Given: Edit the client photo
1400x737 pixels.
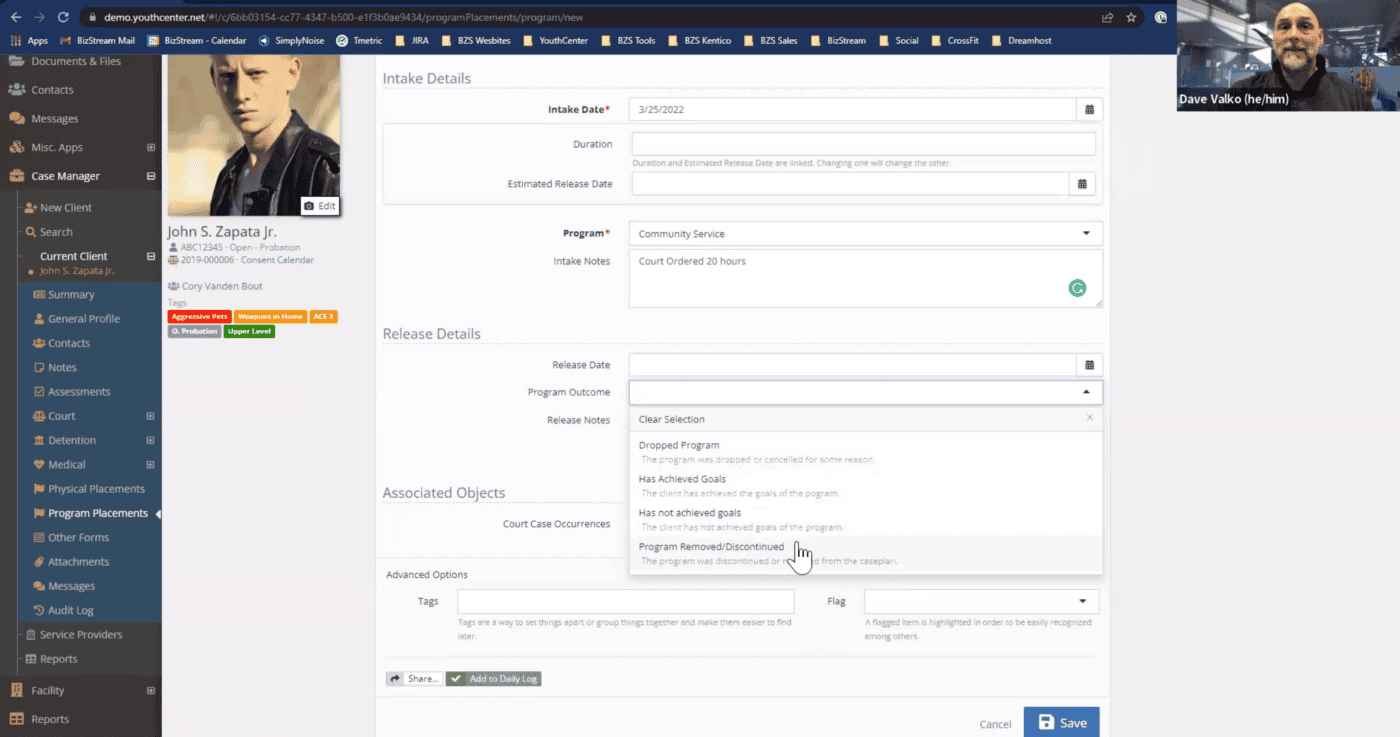Looking at the screenshot, I should click(321, 205).
